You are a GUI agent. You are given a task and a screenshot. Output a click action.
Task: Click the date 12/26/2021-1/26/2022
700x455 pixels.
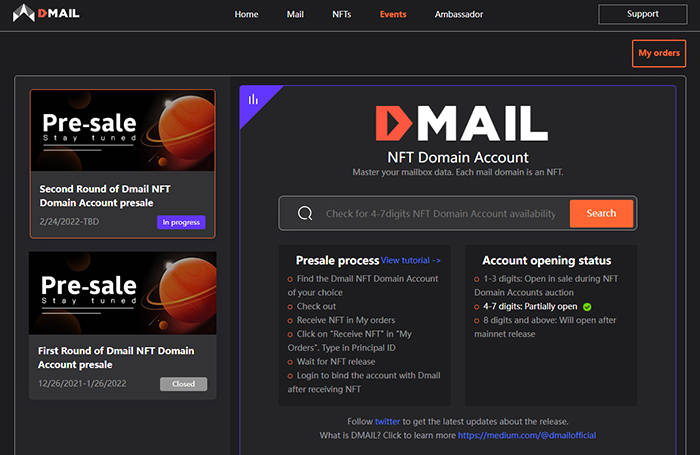[82, 384]
